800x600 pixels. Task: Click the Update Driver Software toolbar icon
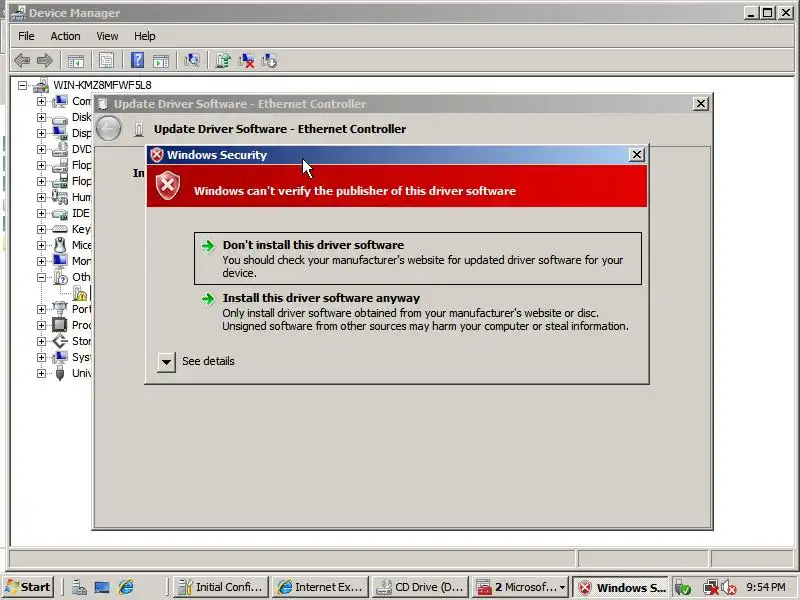tap(223, 61)
